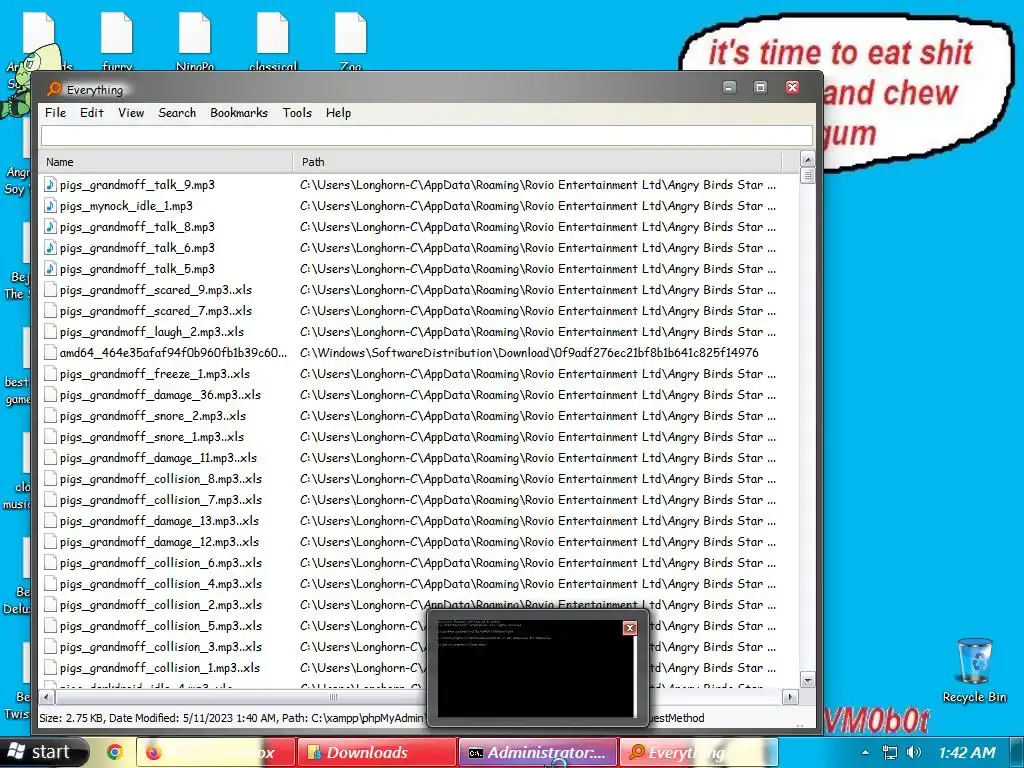1024x768 pixels.
Task: Click the down arrow of results scrollbar
Action: tap(807, 680)
